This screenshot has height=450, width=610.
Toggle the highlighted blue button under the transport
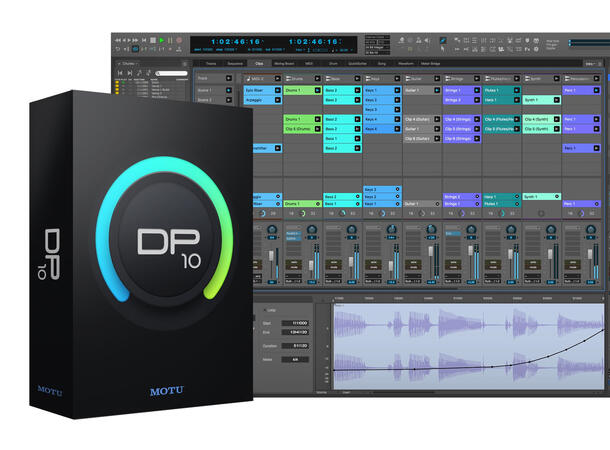135,49
